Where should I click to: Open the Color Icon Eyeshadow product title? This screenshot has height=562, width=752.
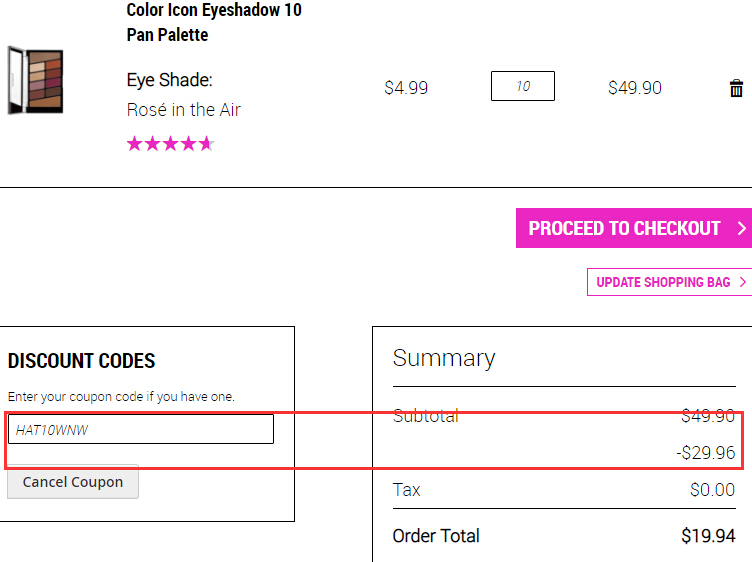214,22
